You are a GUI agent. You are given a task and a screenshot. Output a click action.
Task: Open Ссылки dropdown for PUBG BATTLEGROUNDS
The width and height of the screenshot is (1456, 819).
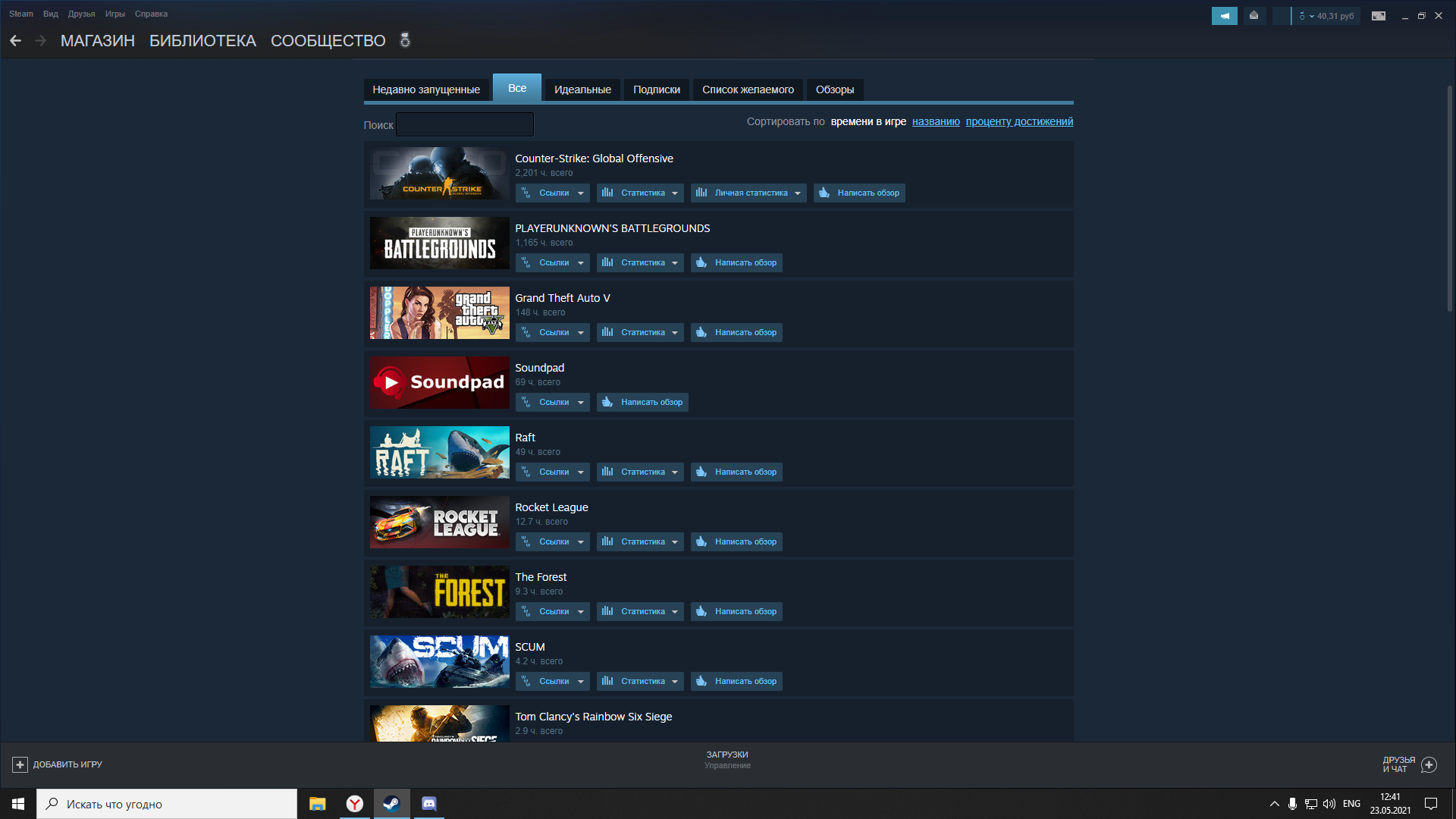click(553, 262)
